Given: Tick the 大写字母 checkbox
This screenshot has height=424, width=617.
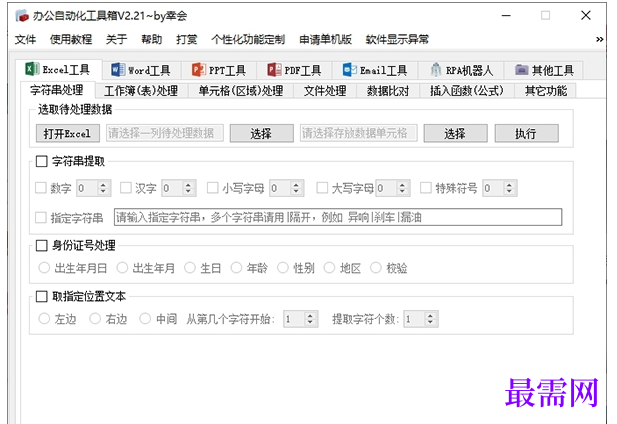Looking at the screenshot, I should click(x=322, y=188).
